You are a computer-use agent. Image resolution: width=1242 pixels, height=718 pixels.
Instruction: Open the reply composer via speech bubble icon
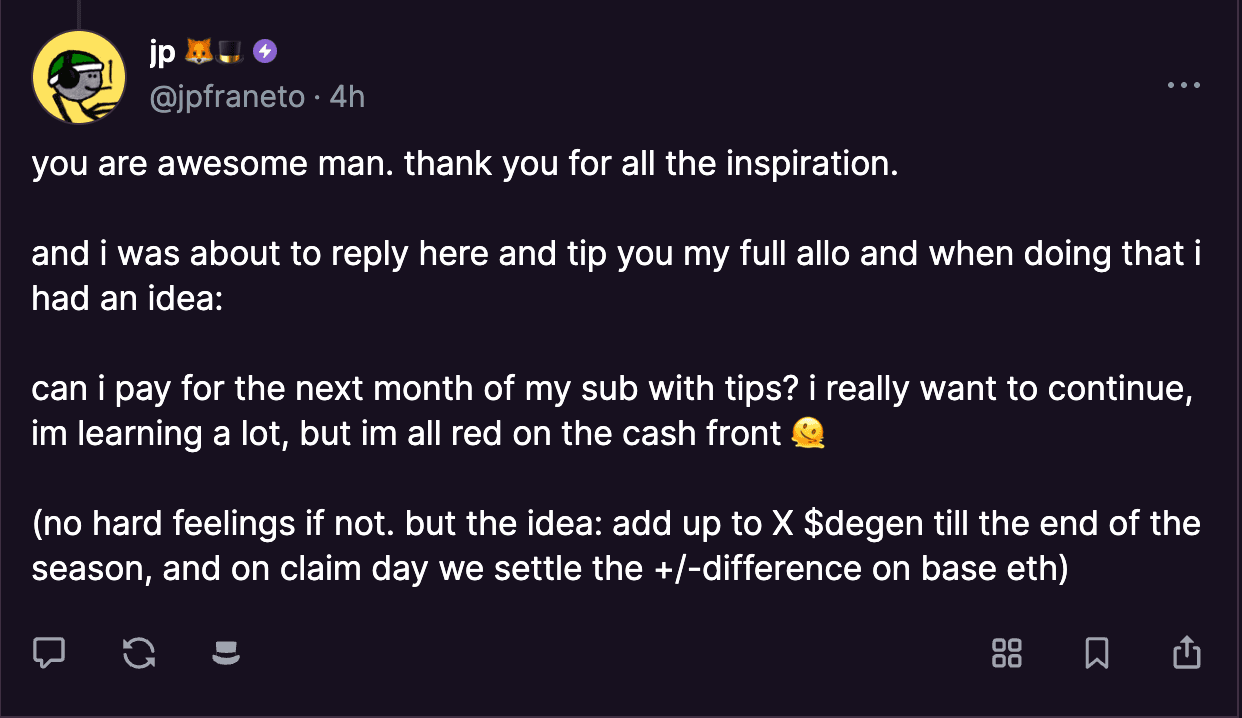(x=49, y=653)
